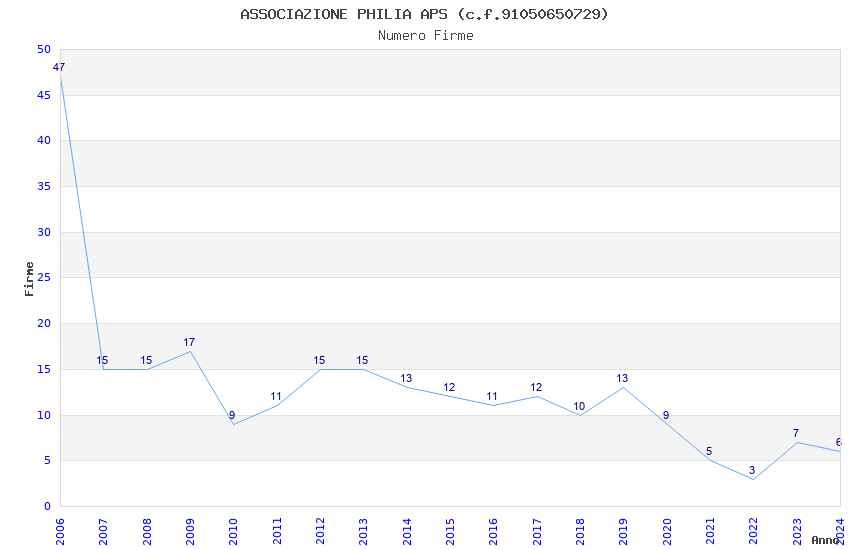This screenshot has height=550, width=850.
Task: Click the data value 17 for 2009
Action: pyautogui.click(x=189, y=342)
